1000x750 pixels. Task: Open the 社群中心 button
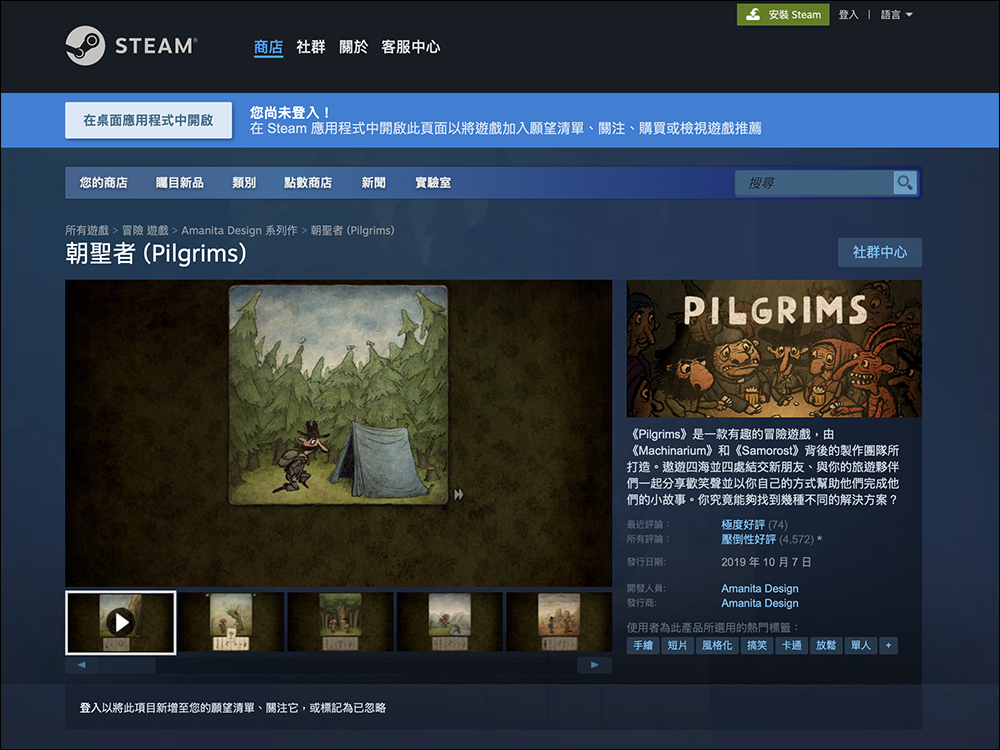pyautogui.click(x=880, y=253)
